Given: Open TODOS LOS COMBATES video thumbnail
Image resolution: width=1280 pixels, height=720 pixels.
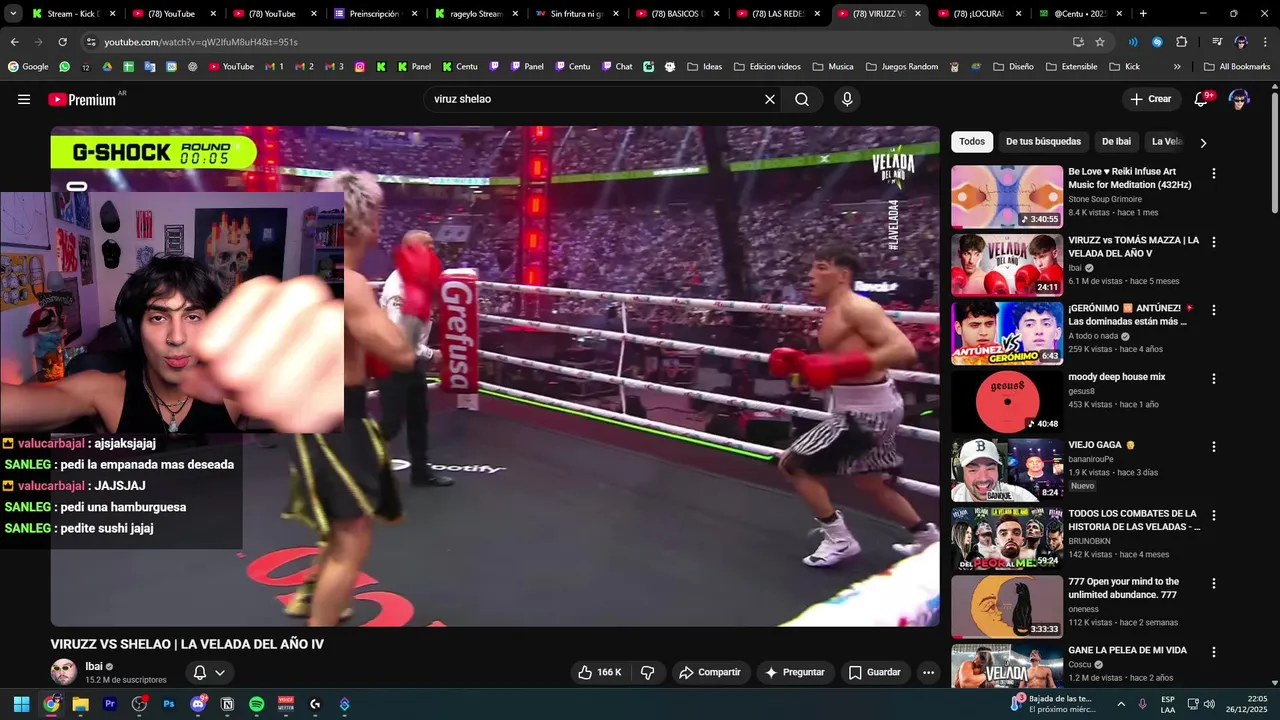Looking at the screenshot, I should coord(1007,538).
